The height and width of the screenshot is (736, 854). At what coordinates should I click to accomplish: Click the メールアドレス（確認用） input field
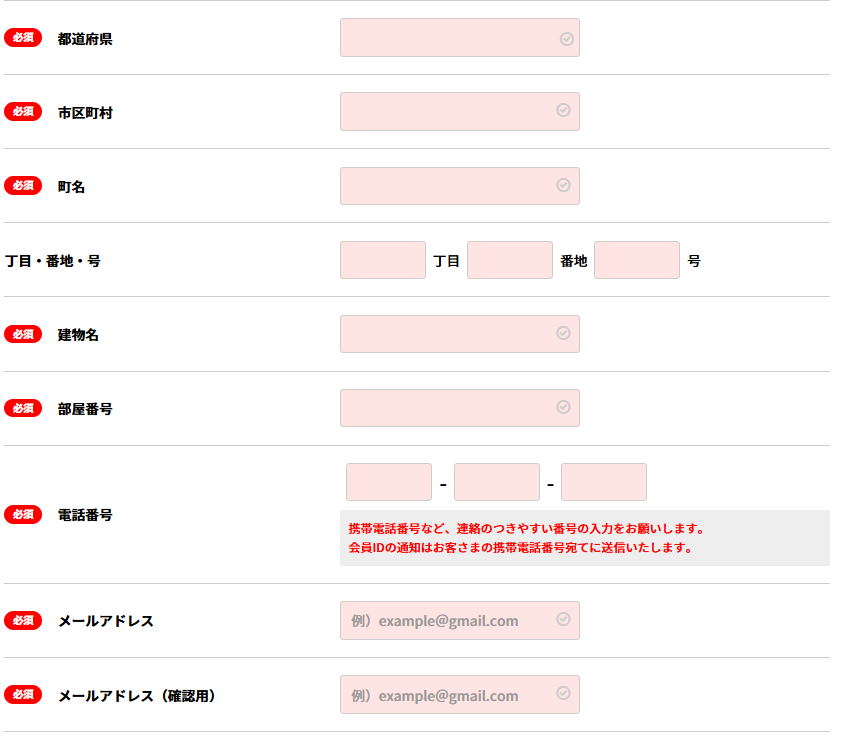point(450,695)
